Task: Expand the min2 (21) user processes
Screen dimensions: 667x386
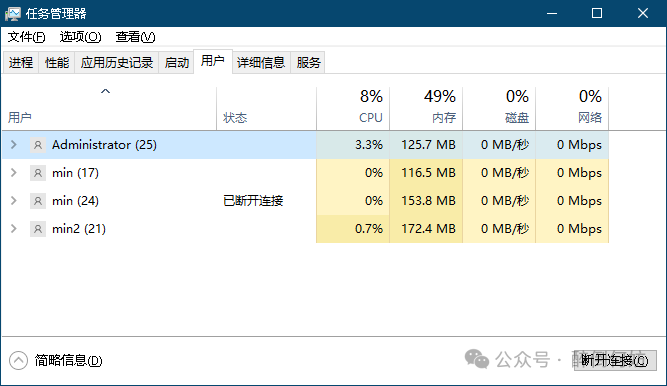Action: click(14, 229)
